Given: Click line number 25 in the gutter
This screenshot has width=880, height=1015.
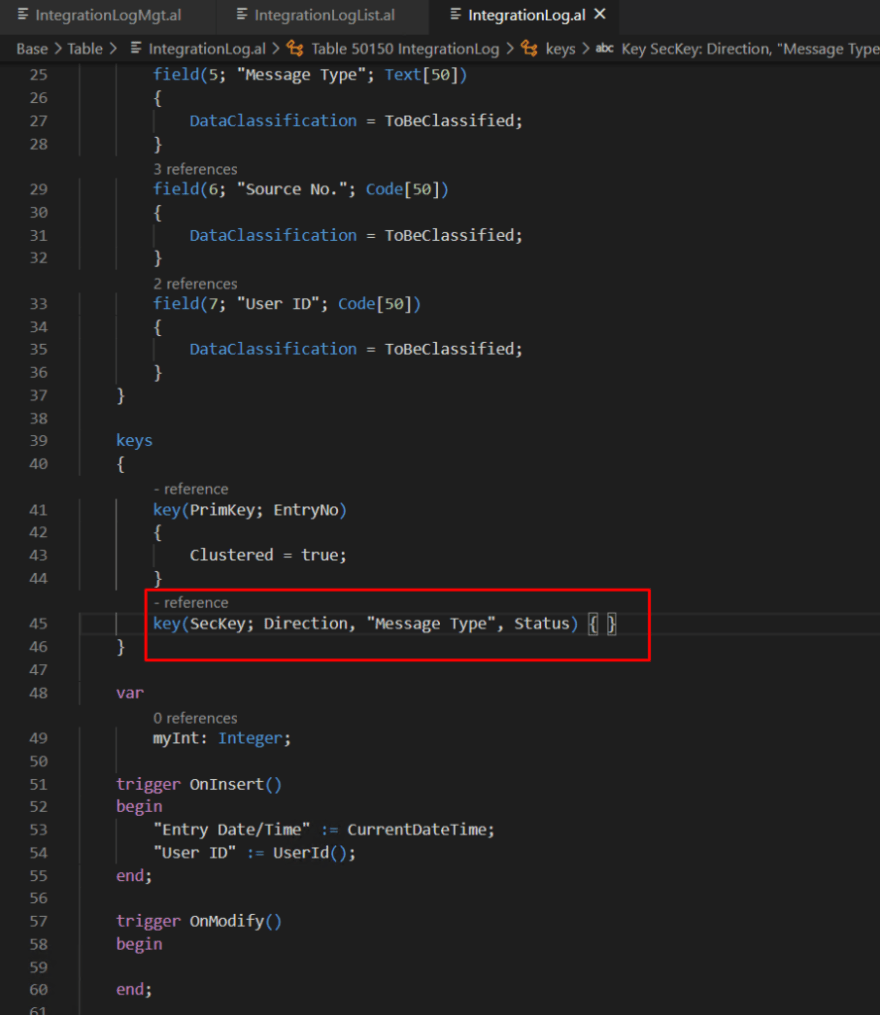Looking at the screenshot, I should click(x=39, y=75).
